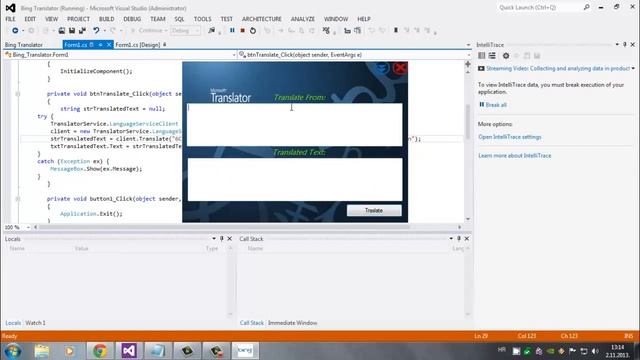Click the Save toolbar icon
This screenshot has width=640, height=360.
[x=72, y=31]
